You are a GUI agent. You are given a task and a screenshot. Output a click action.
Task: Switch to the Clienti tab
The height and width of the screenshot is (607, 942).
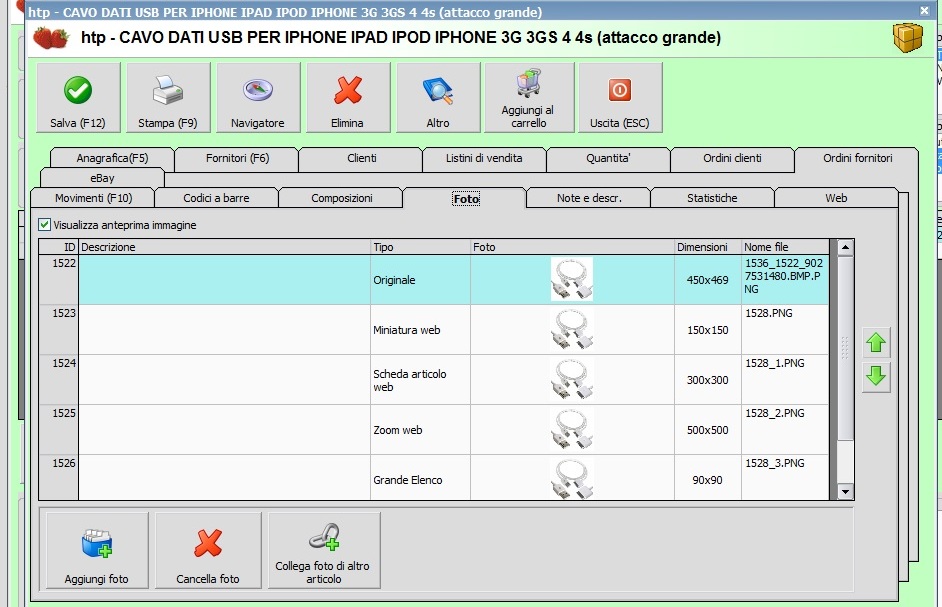(362, 158)
